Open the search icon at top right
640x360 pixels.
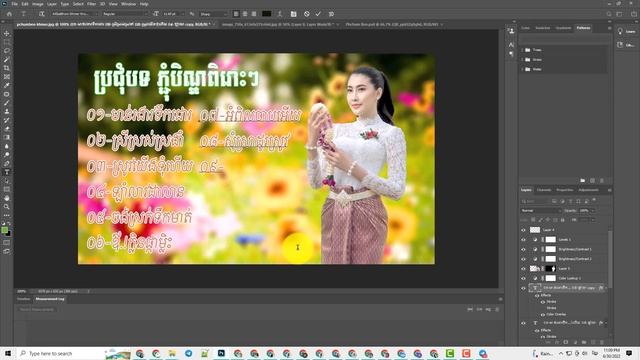(609, 14)
